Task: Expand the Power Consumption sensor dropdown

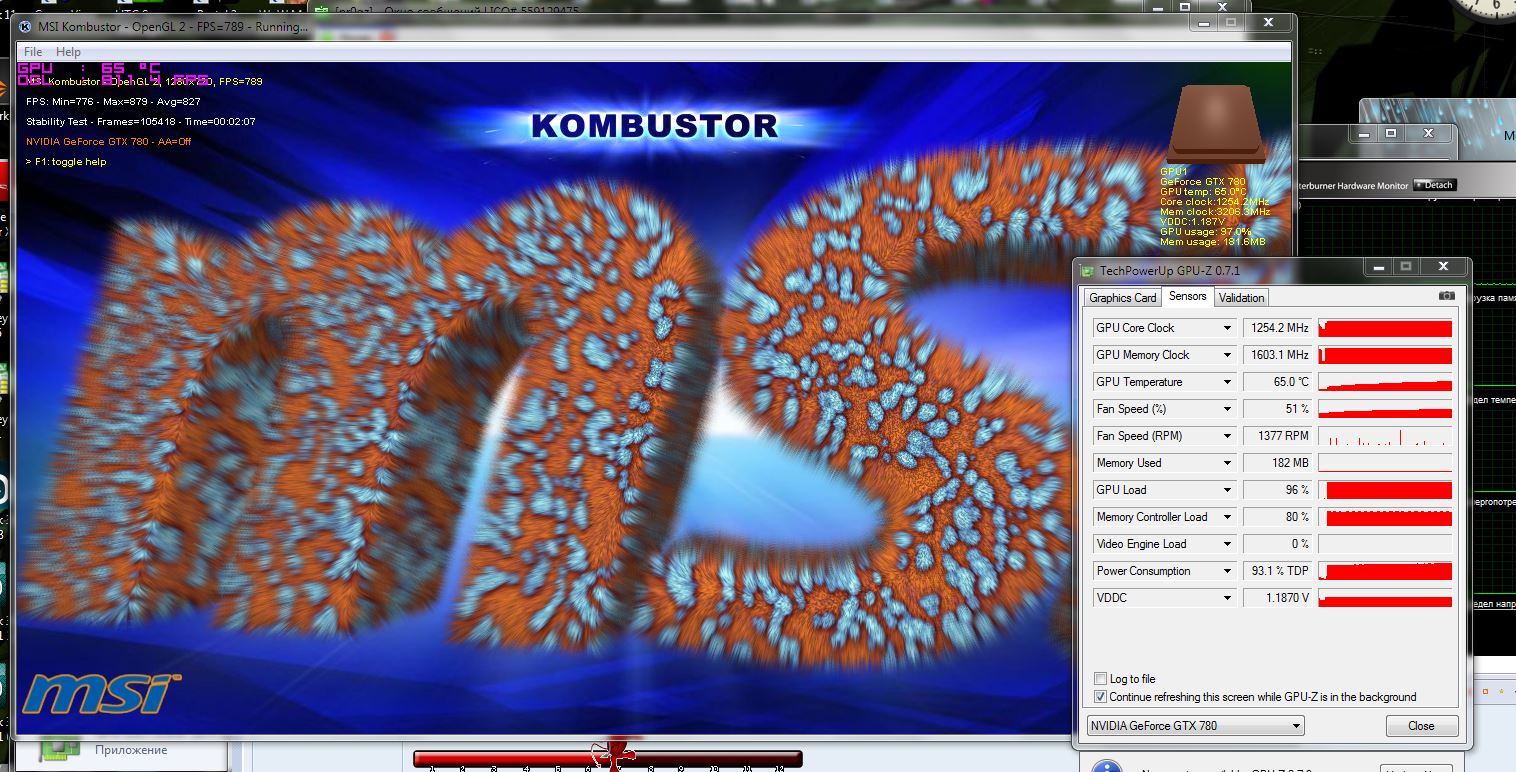Action: (x=1227, y=571)
